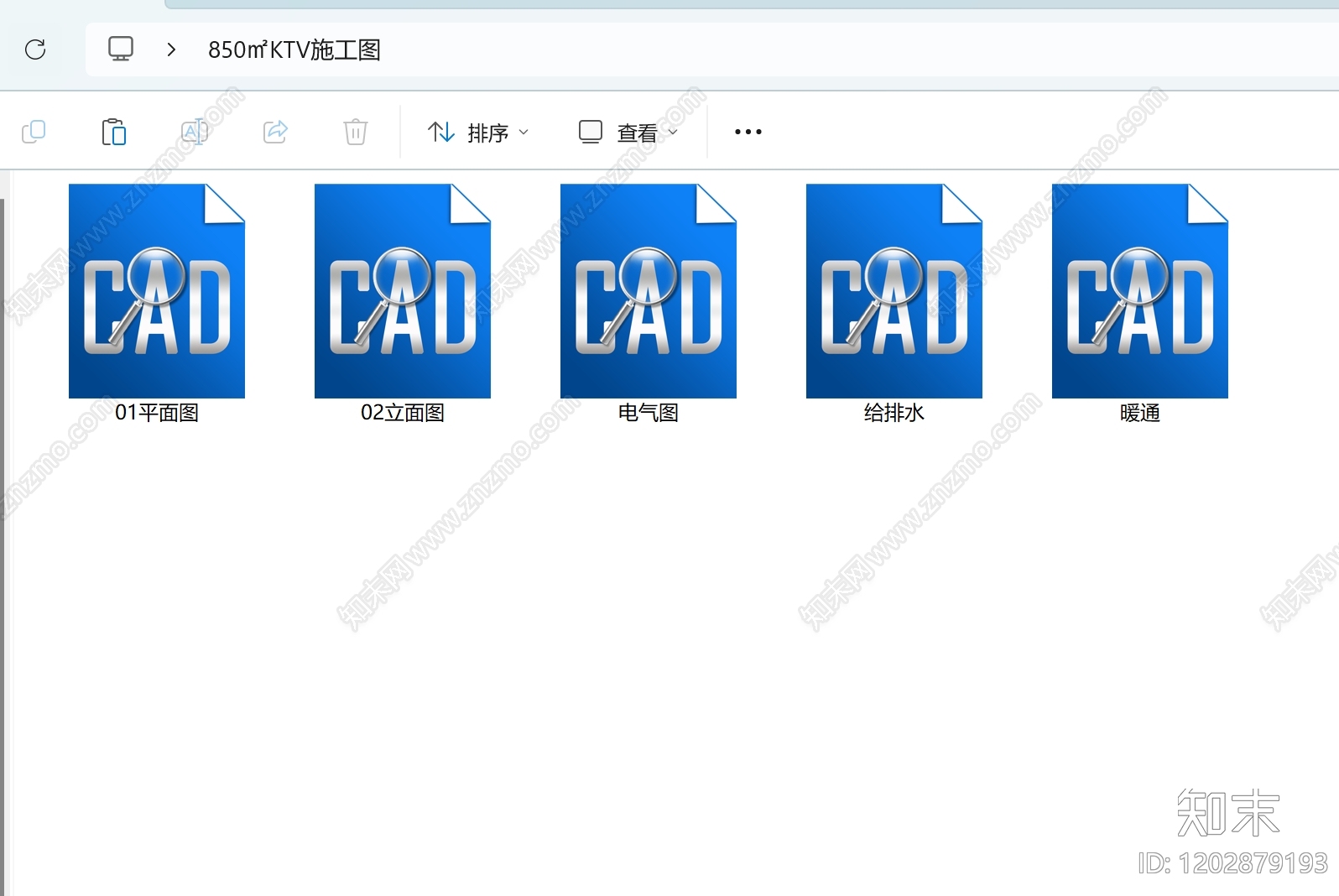Click the file name label 01平面图
The height and width of the screenshot is (896, 1339).
pyautogui.click(x=157, y=413)
